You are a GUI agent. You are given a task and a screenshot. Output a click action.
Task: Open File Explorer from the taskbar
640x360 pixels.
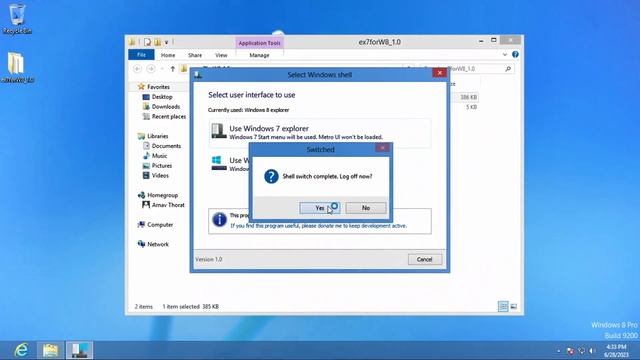pos(51,350)
